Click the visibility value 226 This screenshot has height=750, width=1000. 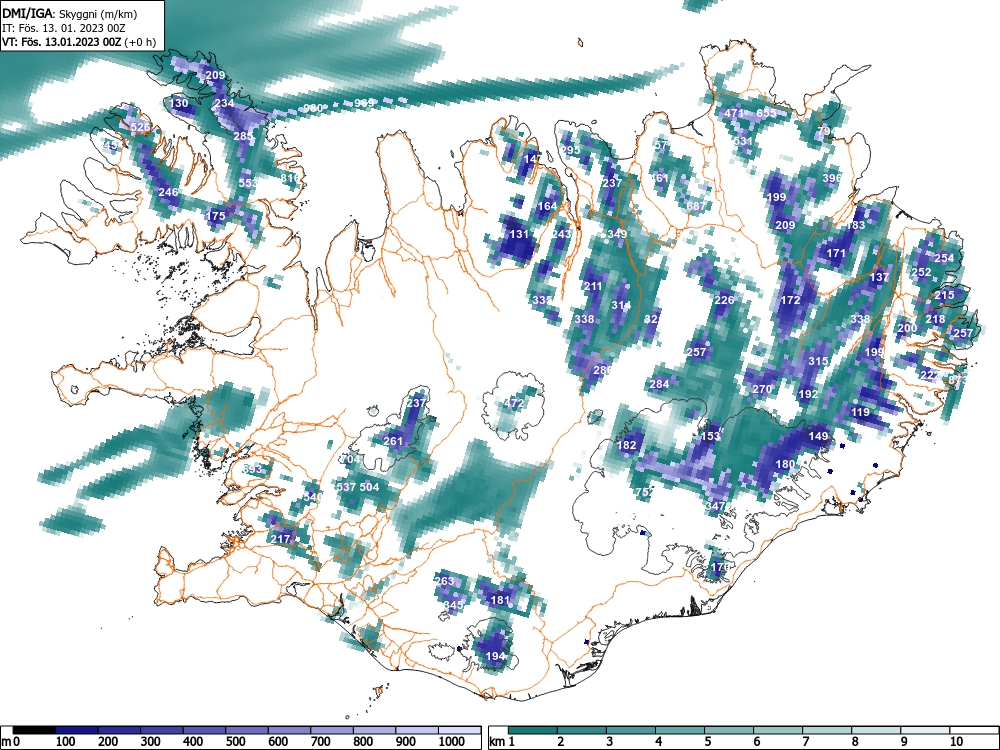(x=724, y=300)
